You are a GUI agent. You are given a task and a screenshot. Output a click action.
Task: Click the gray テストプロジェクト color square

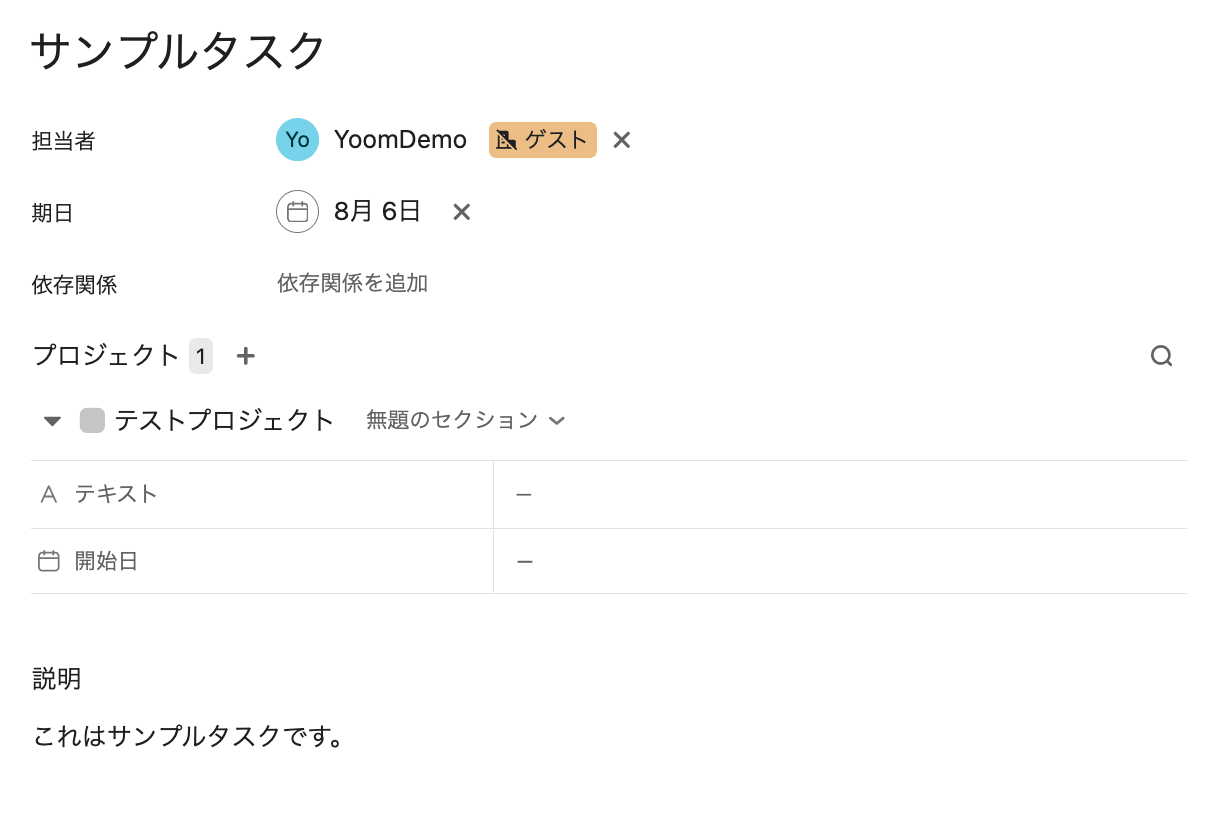[x=92, y=421]
